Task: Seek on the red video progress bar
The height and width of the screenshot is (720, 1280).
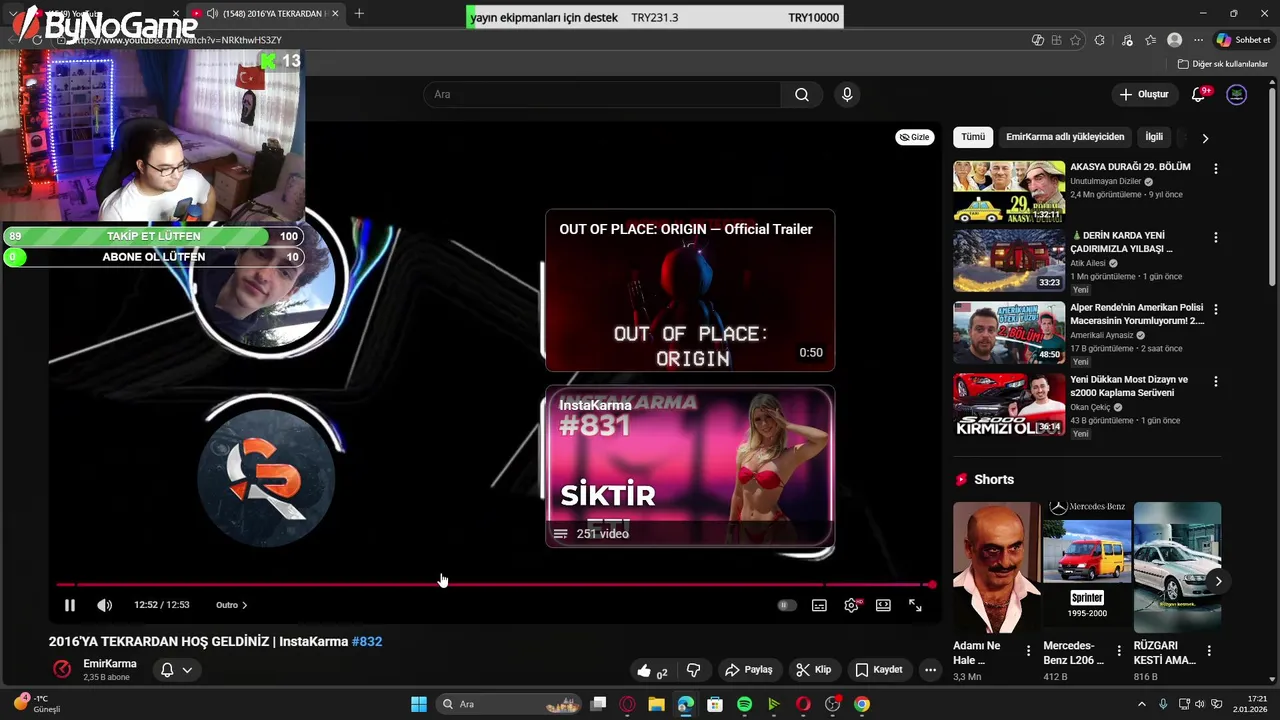Action: (x=494, y=584)
